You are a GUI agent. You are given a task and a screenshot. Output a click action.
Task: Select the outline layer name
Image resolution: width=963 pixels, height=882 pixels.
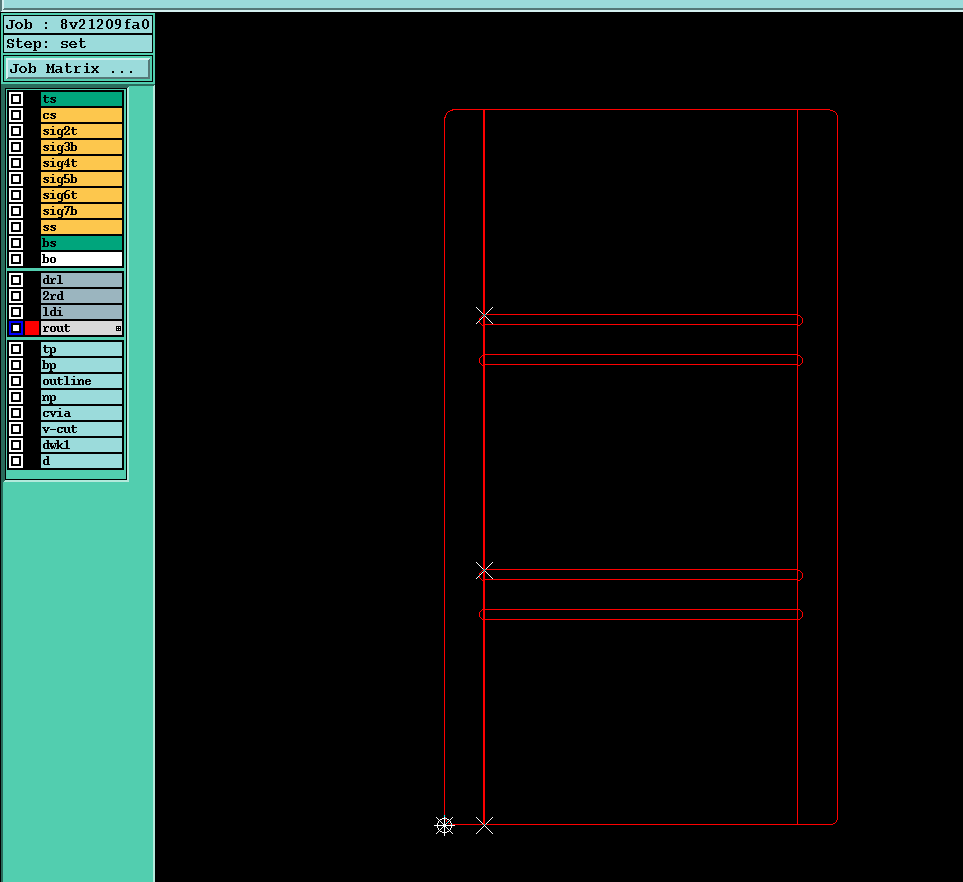82,381
